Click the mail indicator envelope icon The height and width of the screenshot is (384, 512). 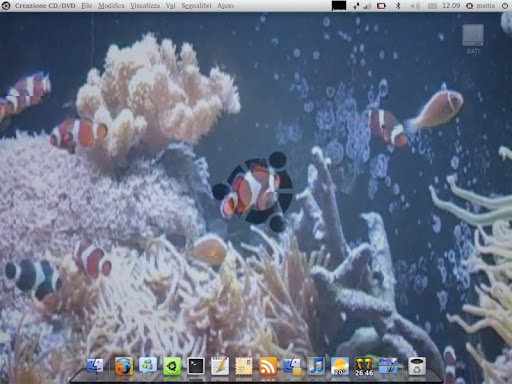(x=432, y=6)
